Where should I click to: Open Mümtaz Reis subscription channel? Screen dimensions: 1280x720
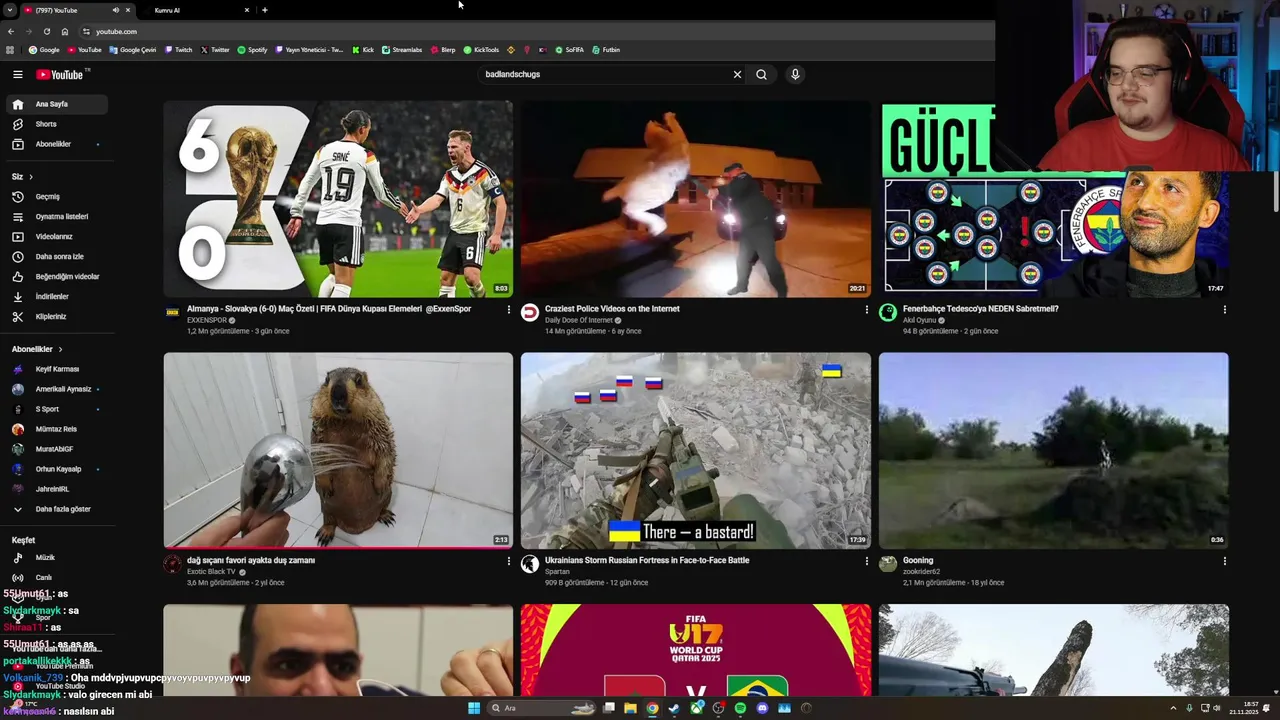tap(57, 429)
